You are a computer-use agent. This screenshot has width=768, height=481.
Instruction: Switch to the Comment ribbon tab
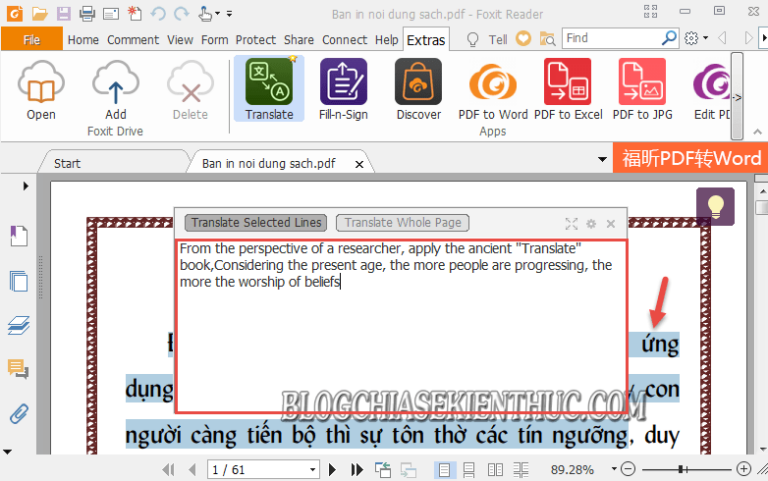133,40
